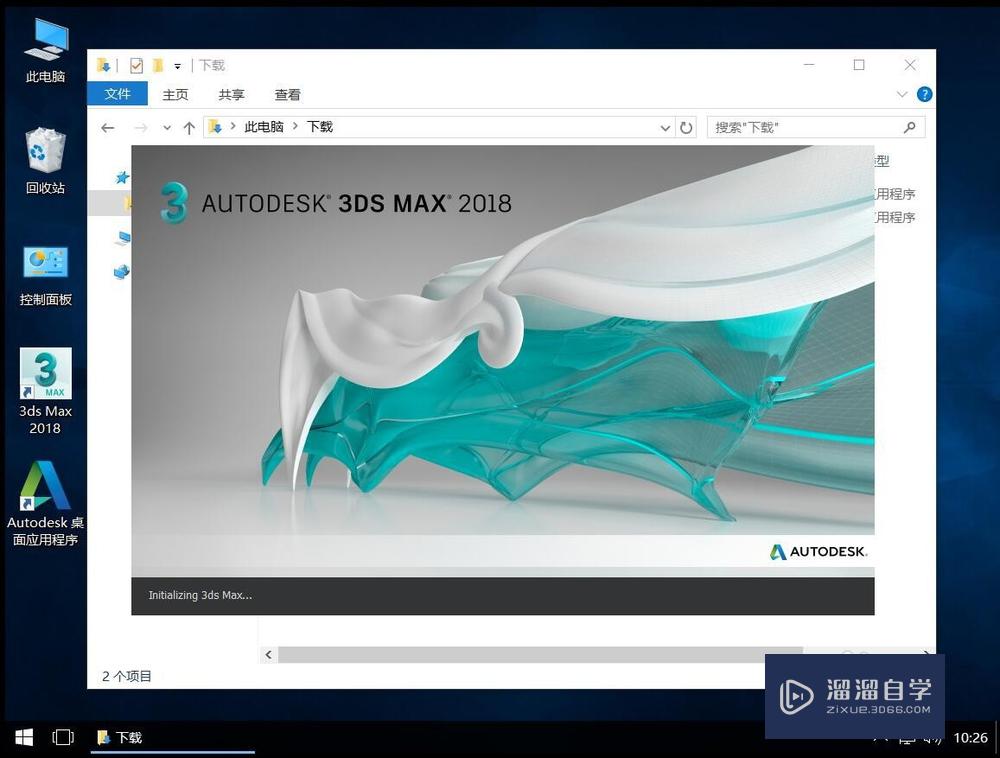Viewport: 1000px width, 758px height.
Task: Open the customize quick access toolbar dropdown
Action: coord(177,66)
